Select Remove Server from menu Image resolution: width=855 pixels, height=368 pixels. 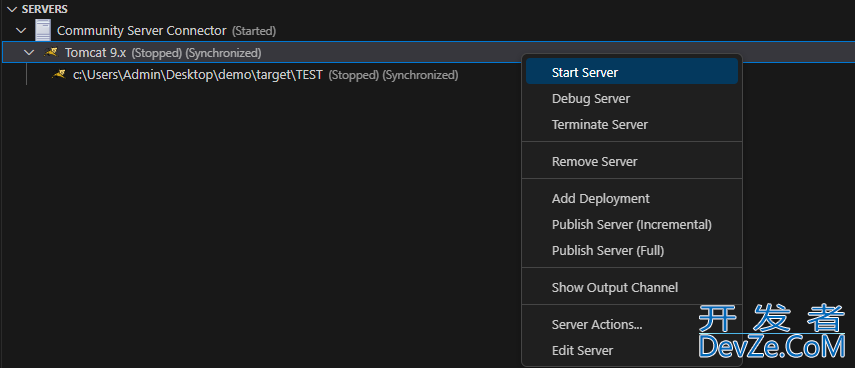(x=631, y=162)
